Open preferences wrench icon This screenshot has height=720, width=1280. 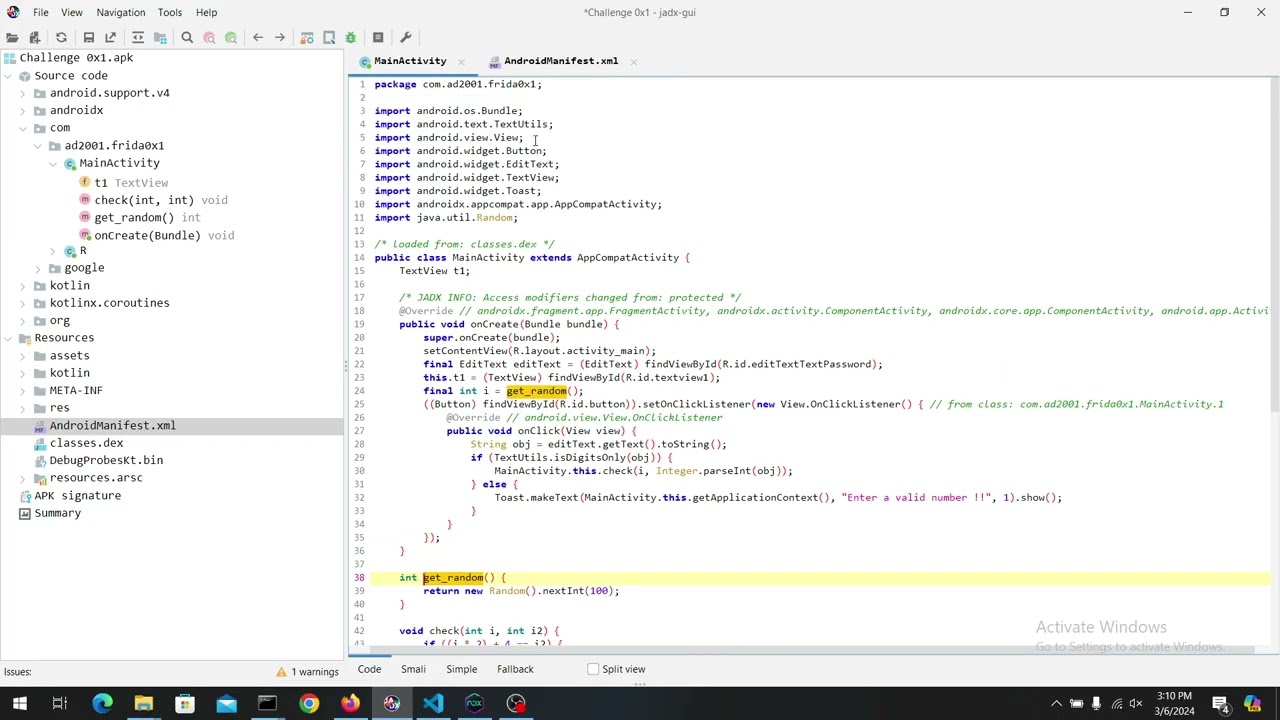[x=405, y=38]
